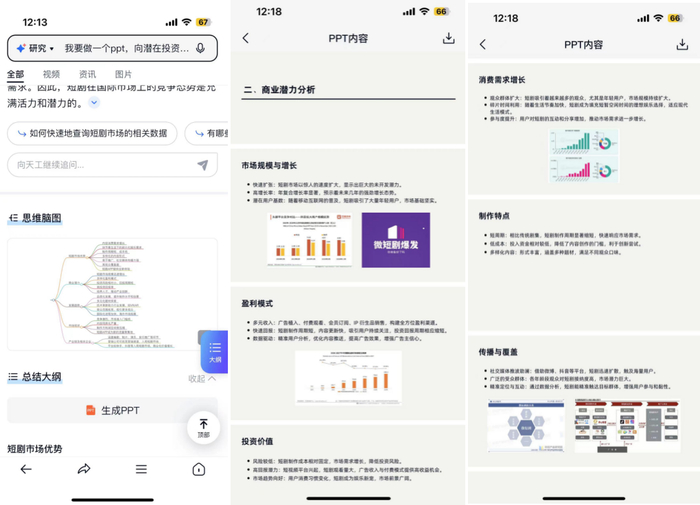Open the 思维脑图 mind map thumbnail
Viewport: 700px width, 505px height.
tap(112, 295)
